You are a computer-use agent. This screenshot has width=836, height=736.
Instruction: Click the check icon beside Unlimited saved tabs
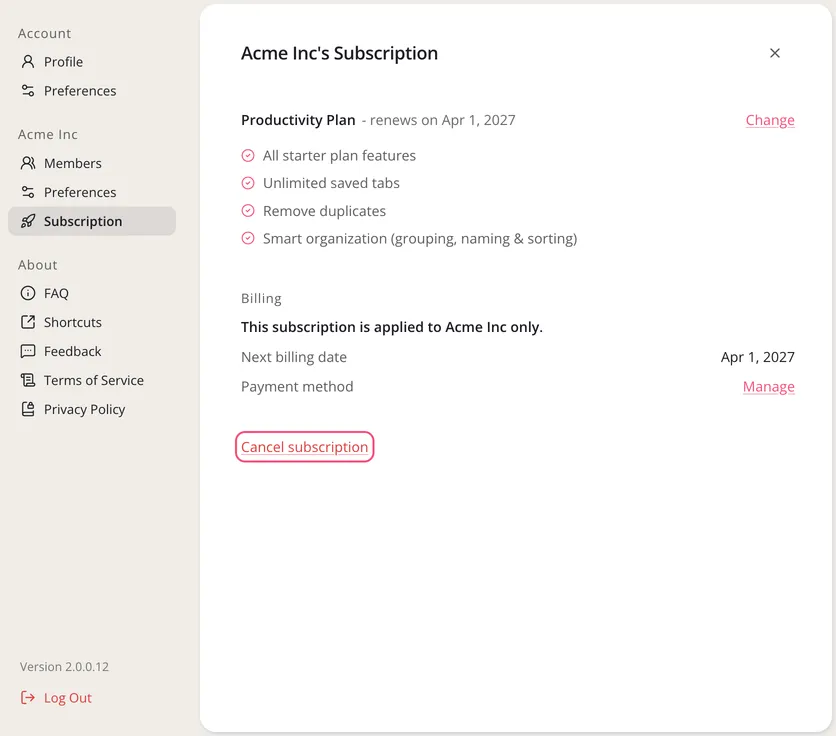click(248, 183)
